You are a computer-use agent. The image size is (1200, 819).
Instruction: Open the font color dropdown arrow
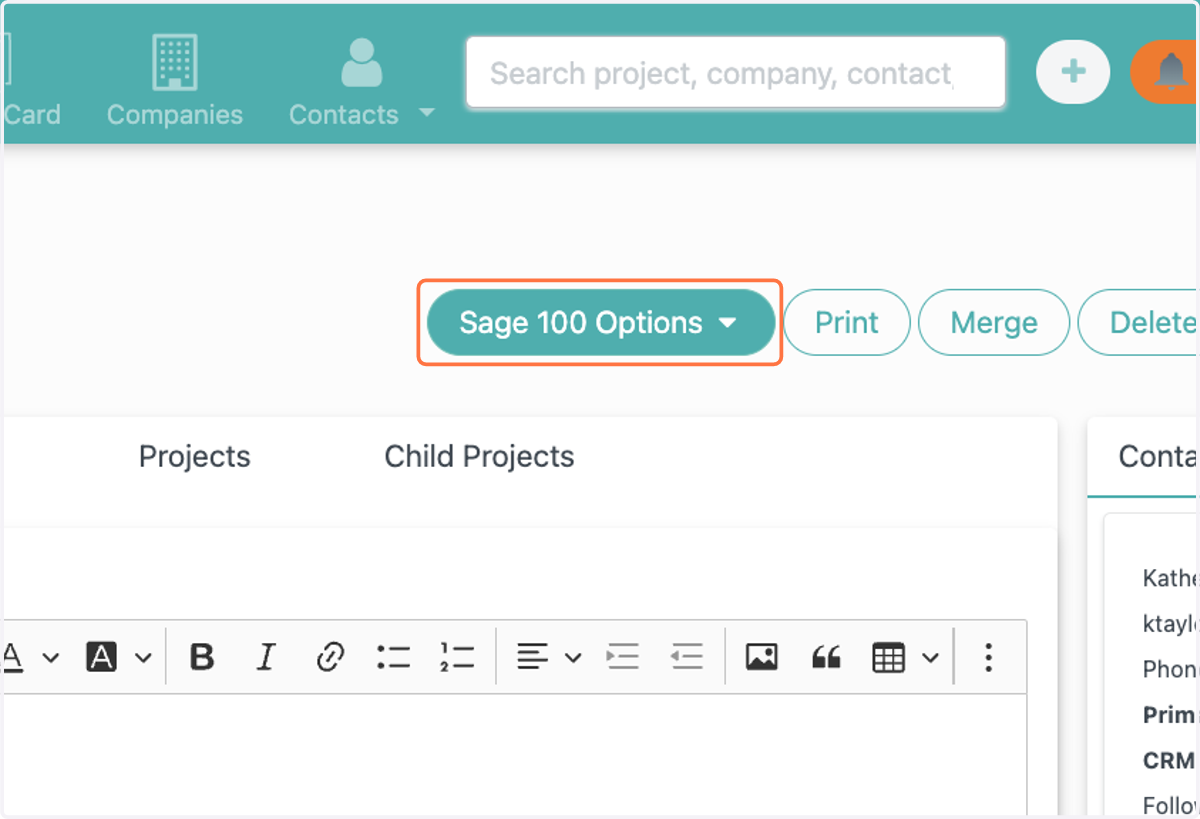[x=51, y=658]
